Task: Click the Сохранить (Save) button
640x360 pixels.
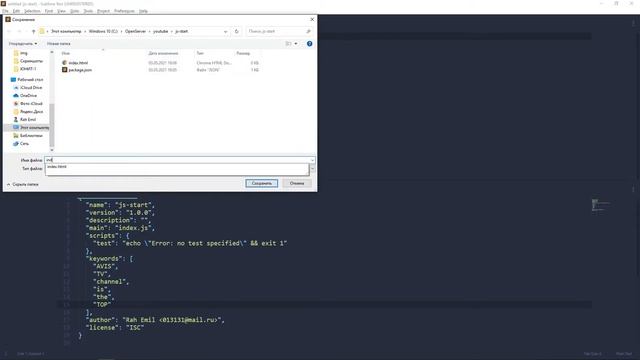Action: click(x=262, y=183)
